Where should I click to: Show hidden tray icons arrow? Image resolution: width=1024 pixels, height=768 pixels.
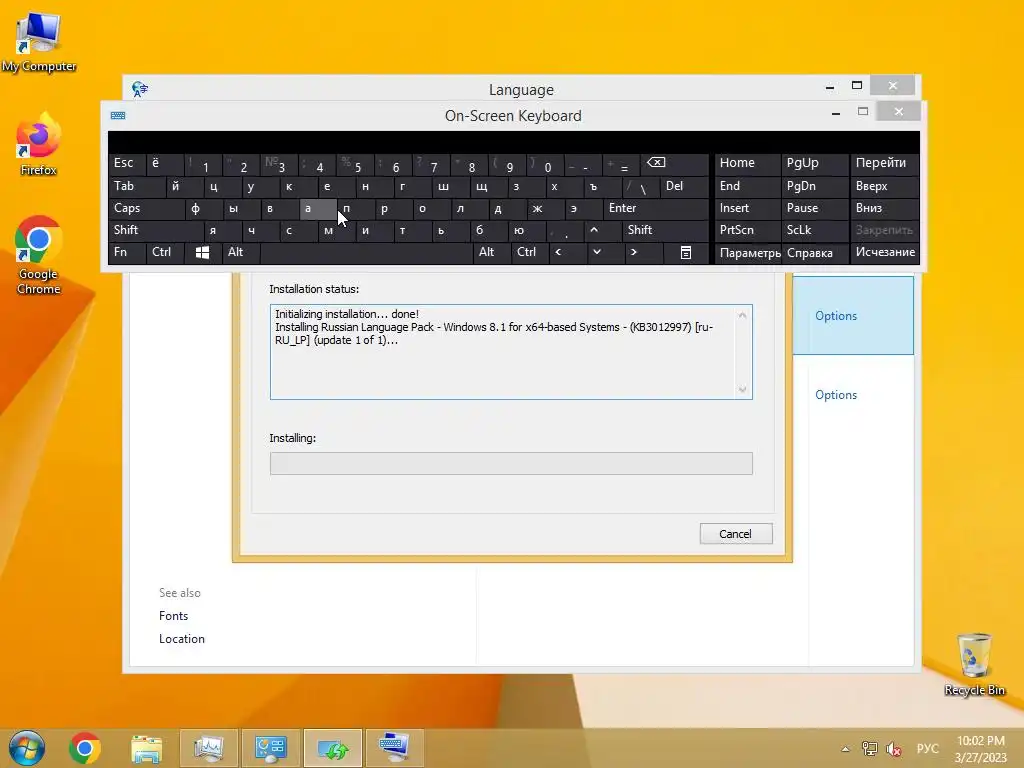pos(845,749)
